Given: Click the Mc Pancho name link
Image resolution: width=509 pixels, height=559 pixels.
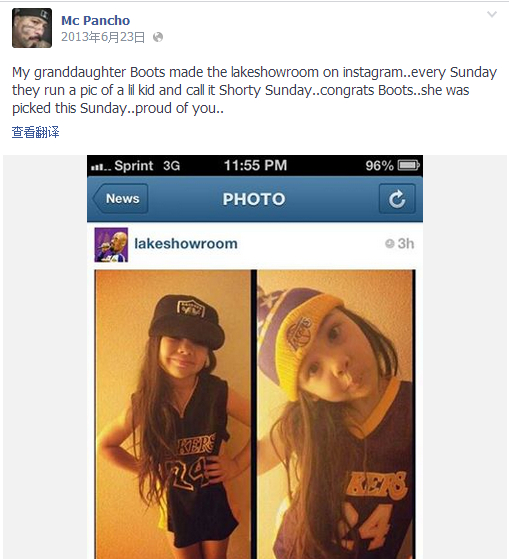Looking at the screenshot, I should [x=95, y=20].
